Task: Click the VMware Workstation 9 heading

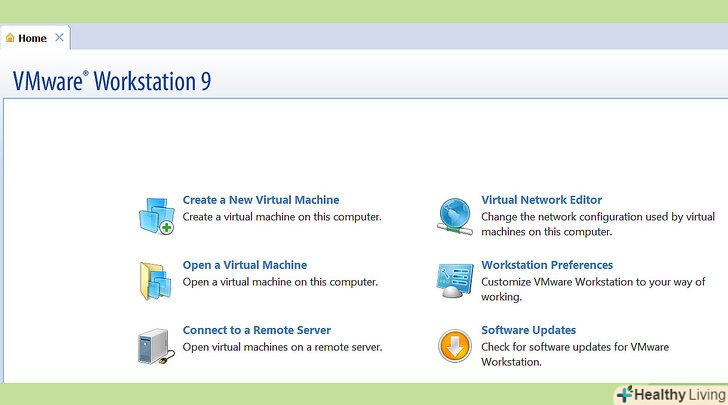Action: coord(112,81)
